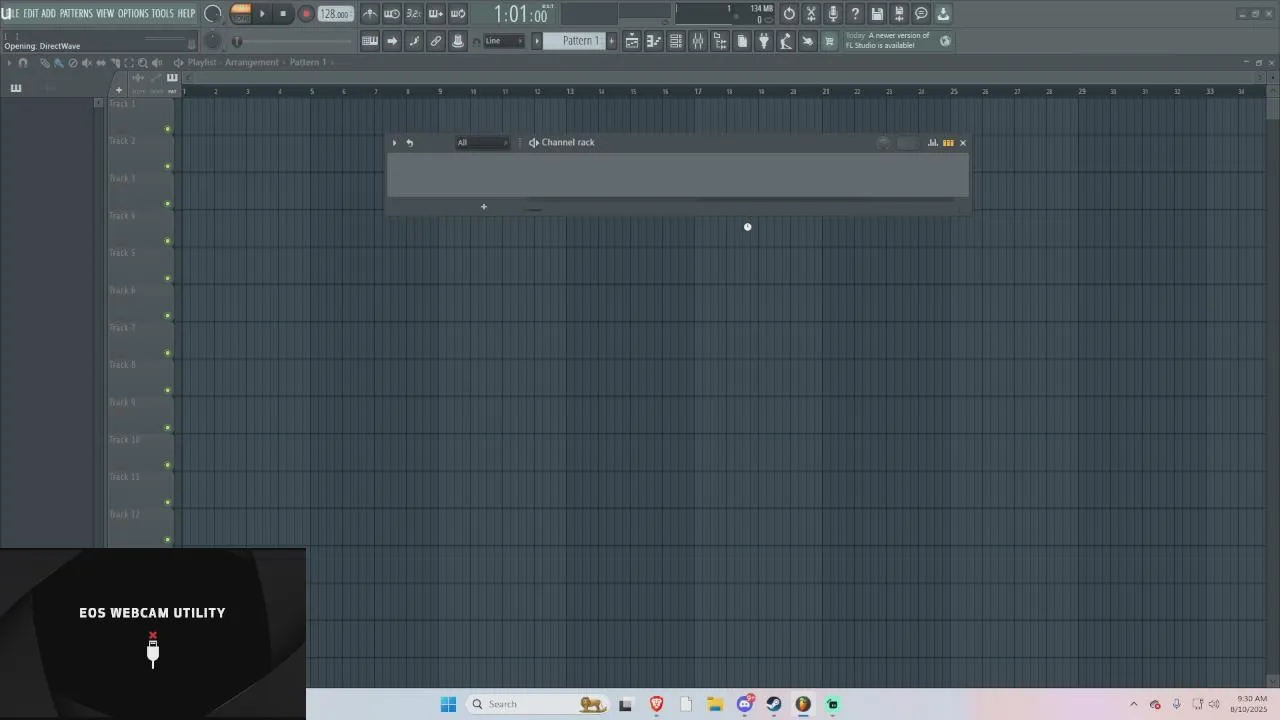Click the red Record button
The height and width of the screenshot is (720, 1280).
pyautogui.click(x=306, y=14)
